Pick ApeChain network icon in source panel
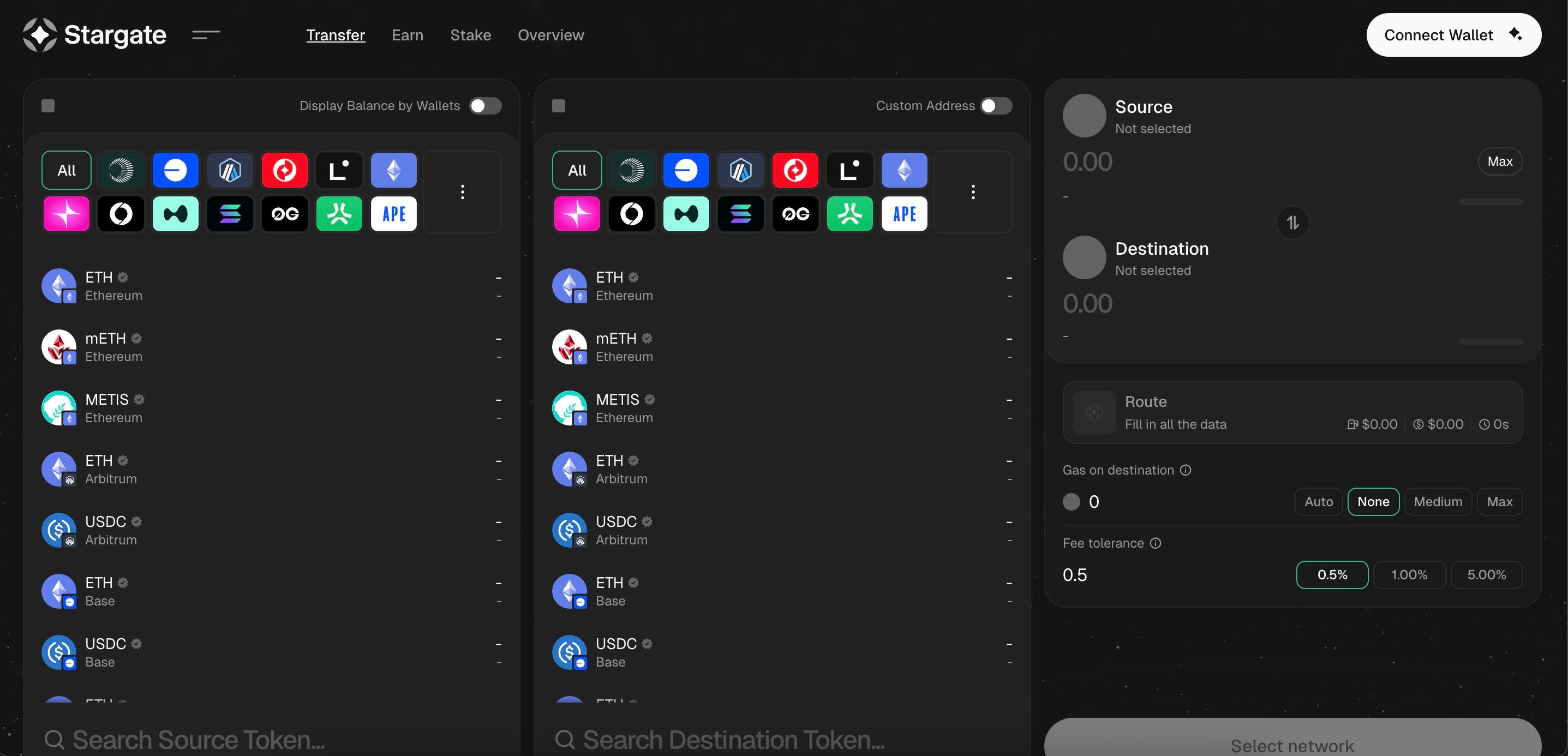 [x=394, y=214]
